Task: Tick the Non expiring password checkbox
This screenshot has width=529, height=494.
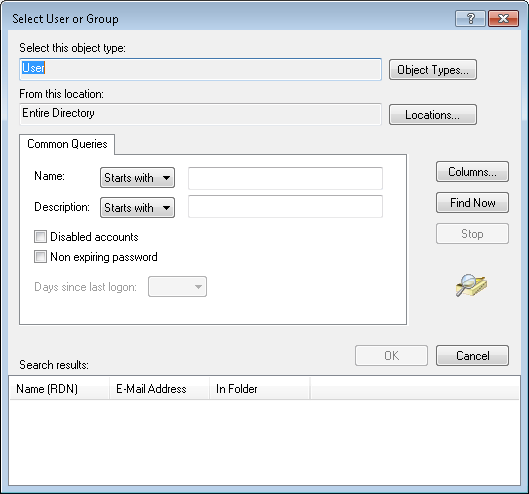Action: [x=40, y=257]
